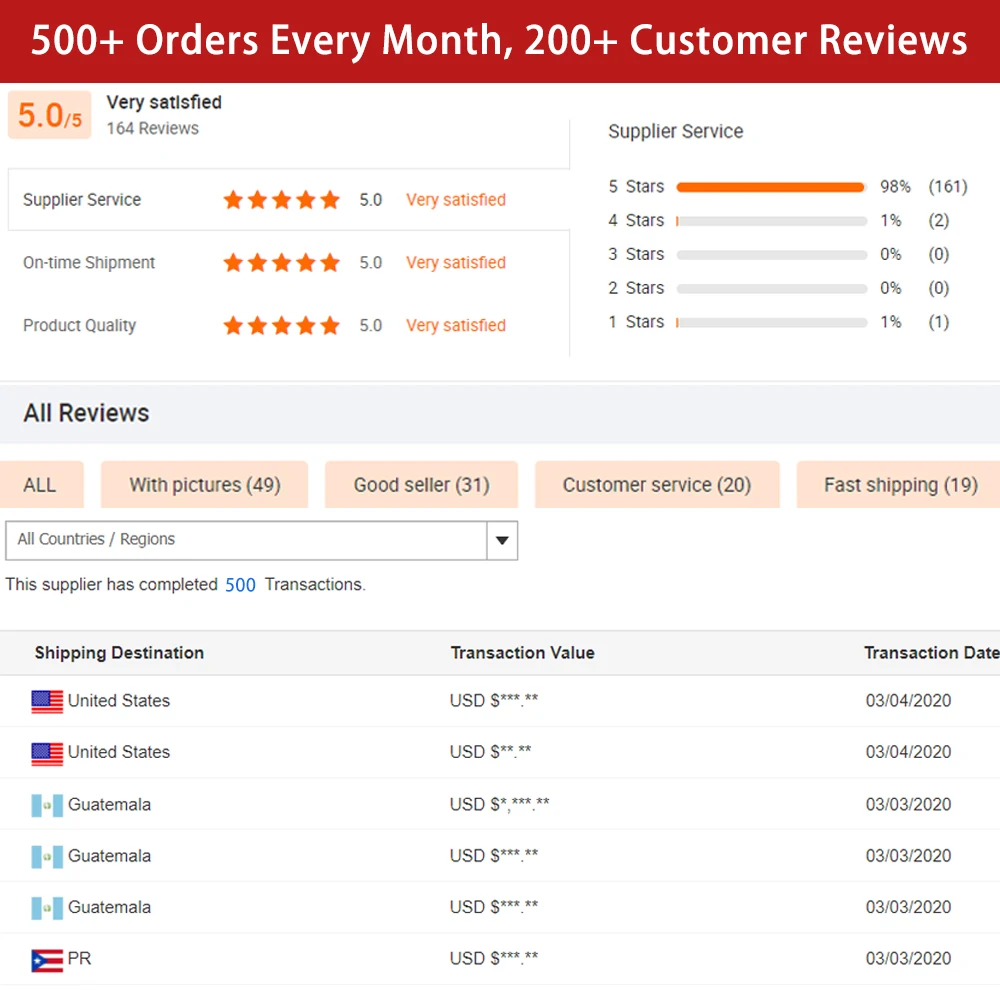Show Fast shipping (19) reviews
The width and height of the screenshot is (1000, 1000).
point(899,485)
